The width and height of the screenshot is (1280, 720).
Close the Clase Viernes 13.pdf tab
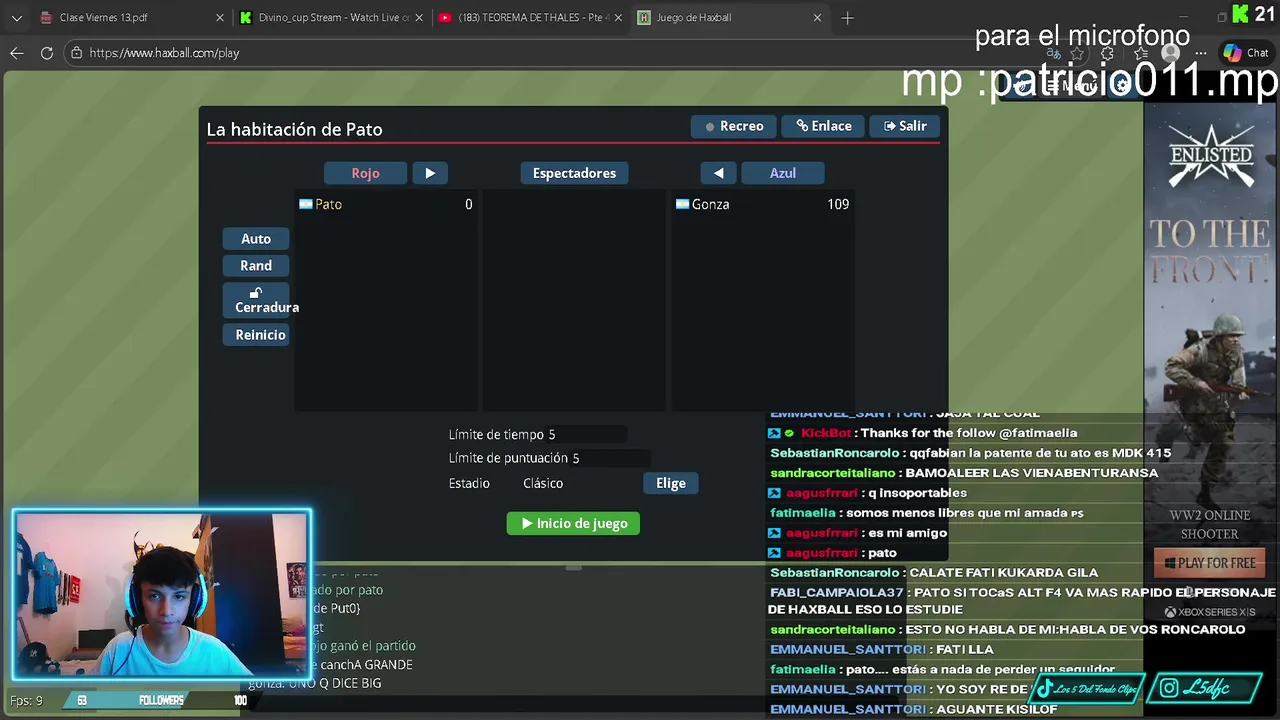[x=220, y=18]
